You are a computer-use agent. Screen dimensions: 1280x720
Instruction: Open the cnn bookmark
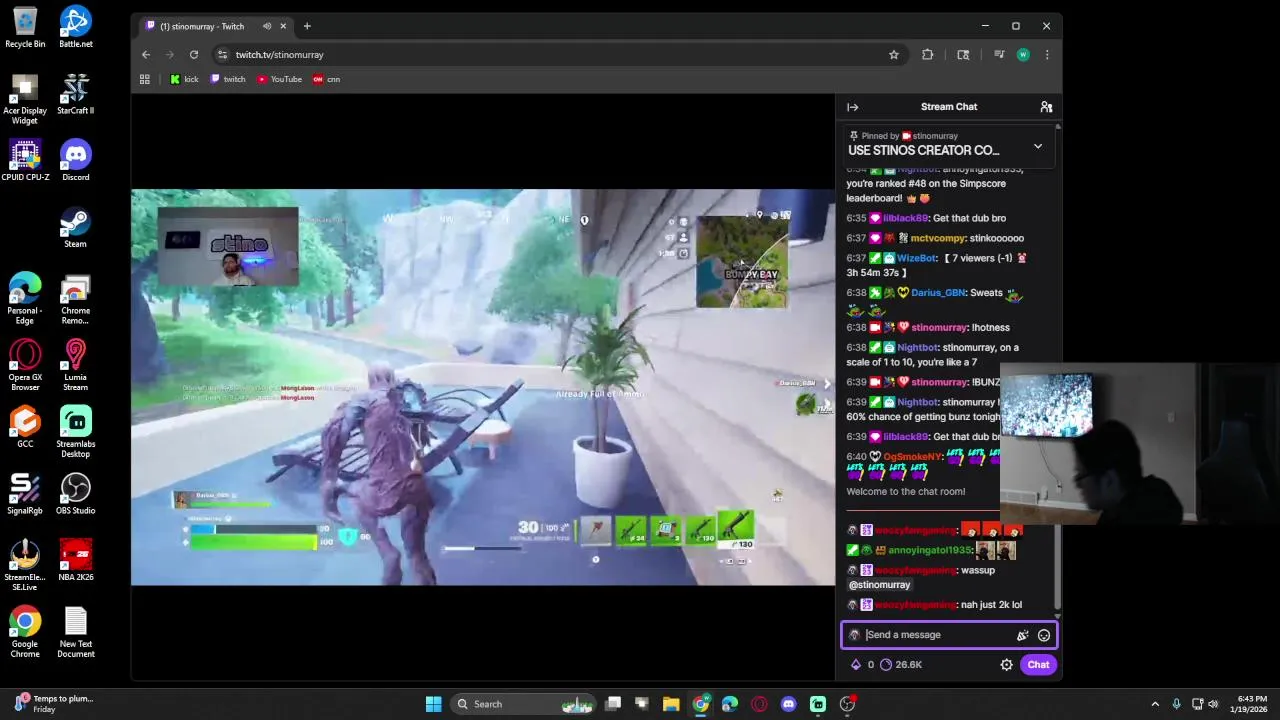coord(326,79)
